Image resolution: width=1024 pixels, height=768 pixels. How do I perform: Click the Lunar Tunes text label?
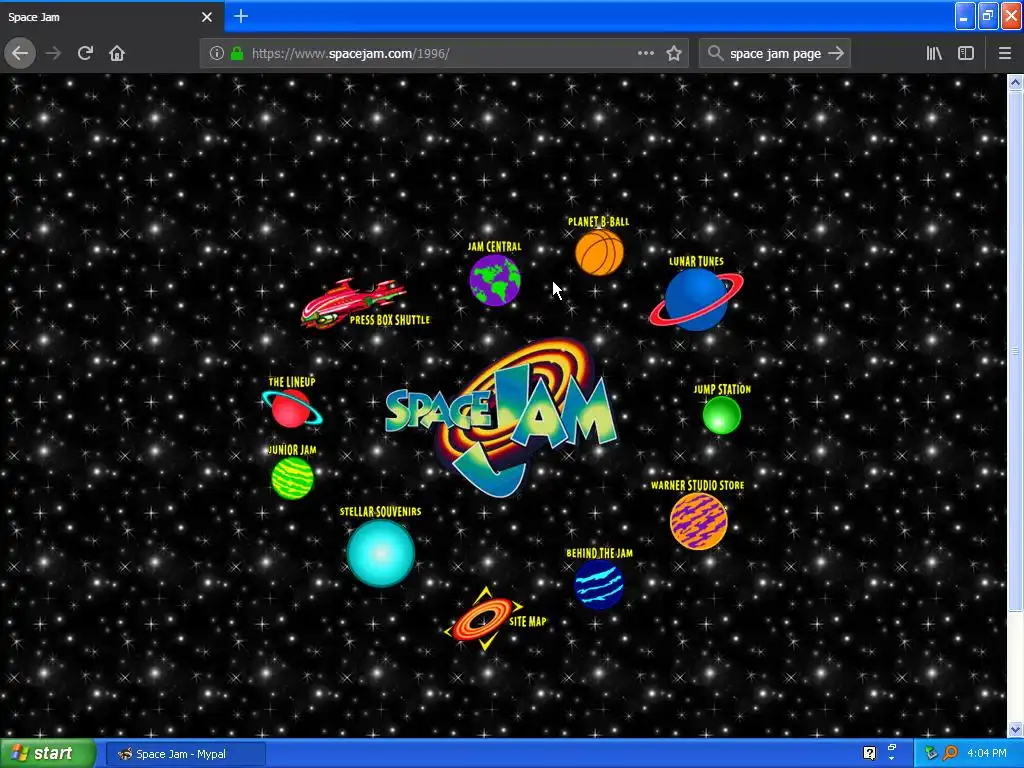click(696, 261)
